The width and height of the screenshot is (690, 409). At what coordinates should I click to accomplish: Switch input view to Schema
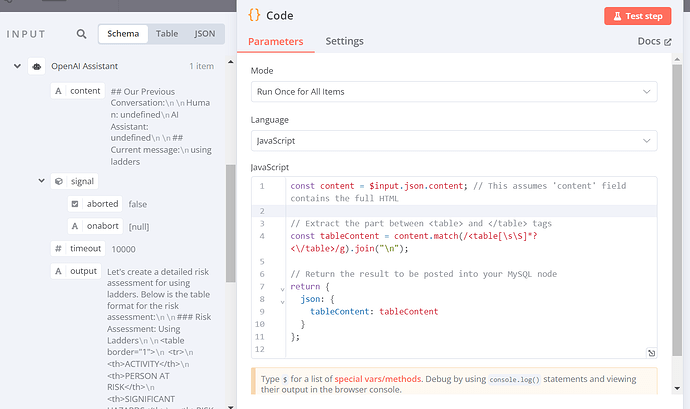(123, 34)
